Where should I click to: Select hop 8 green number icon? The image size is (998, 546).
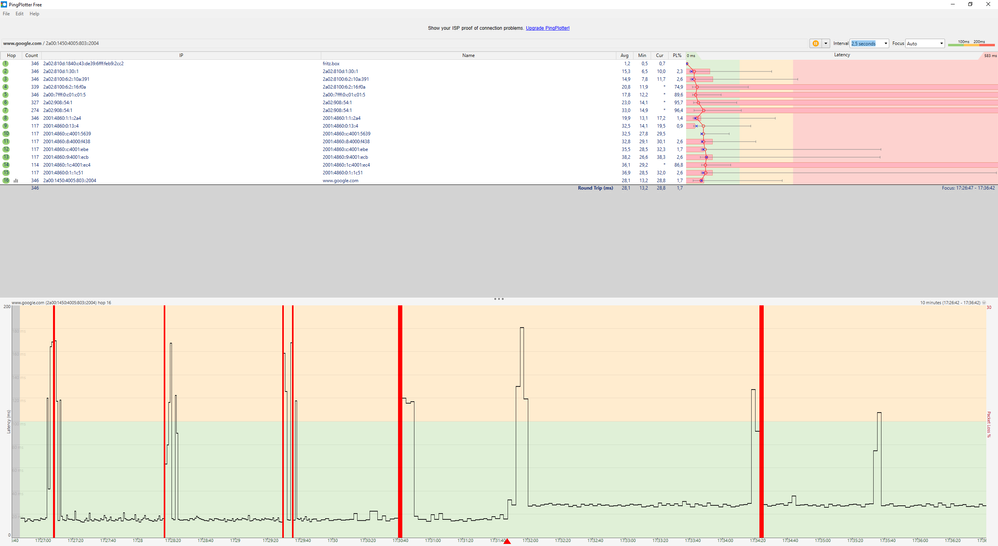[x=6, y=118]
